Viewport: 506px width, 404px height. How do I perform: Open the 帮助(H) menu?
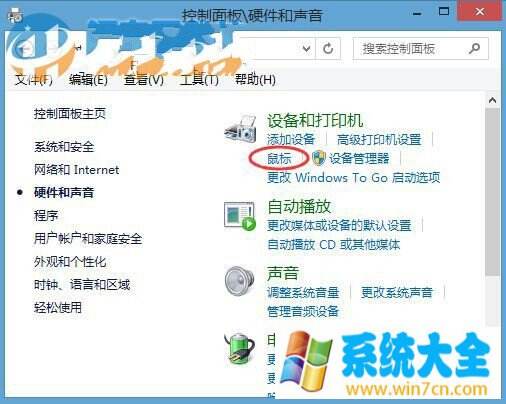(255, 80)
